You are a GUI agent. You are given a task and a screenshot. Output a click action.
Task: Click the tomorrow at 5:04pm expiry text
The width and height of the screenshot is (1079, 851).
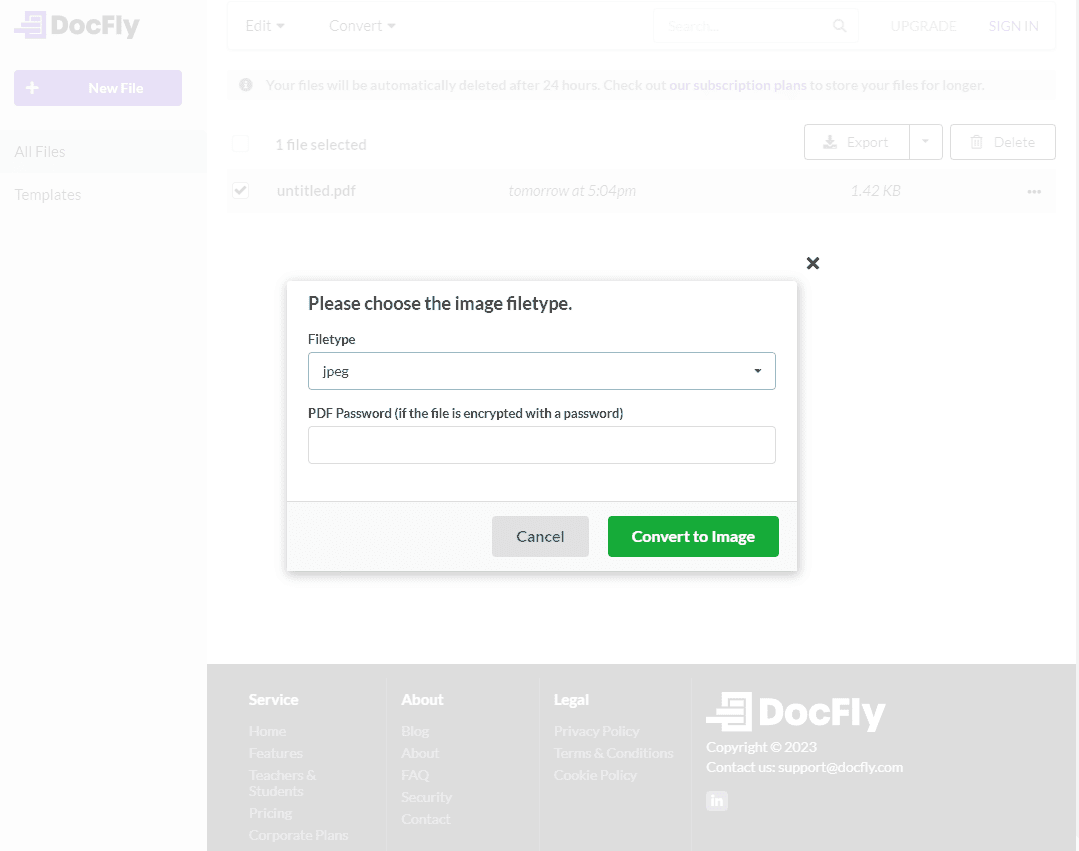(x=572, y=191)
